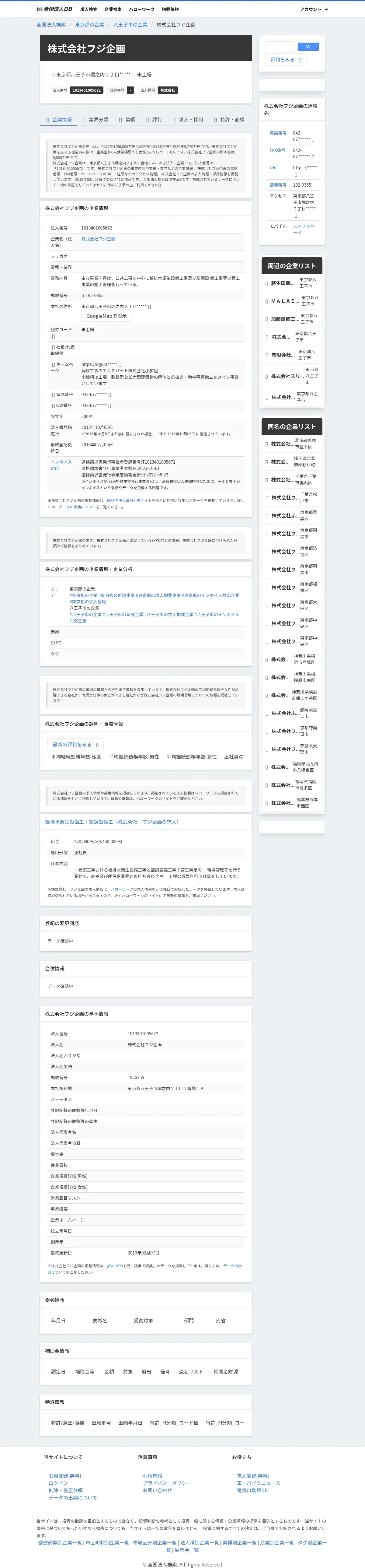Open 掲載依頼 in the top navigation
The height and width of the screenshot is (1568, 365).
(x=170, y=9)
